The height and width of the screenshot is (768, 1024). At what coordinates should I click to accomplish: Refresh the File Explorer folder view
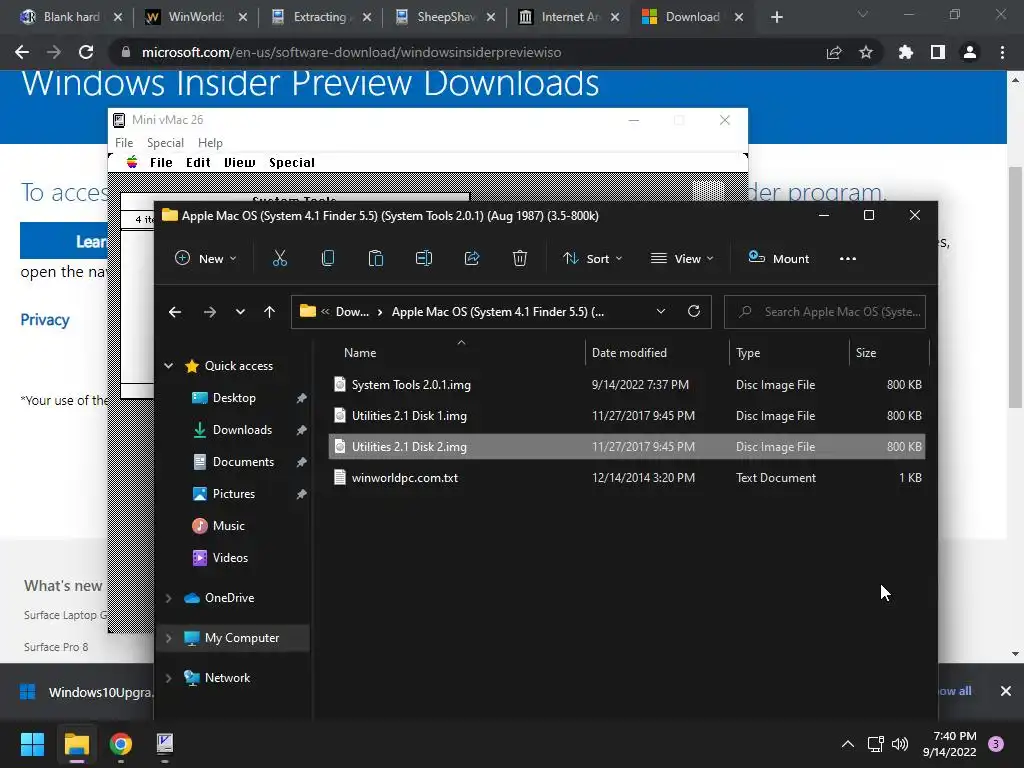click(694, 312)
